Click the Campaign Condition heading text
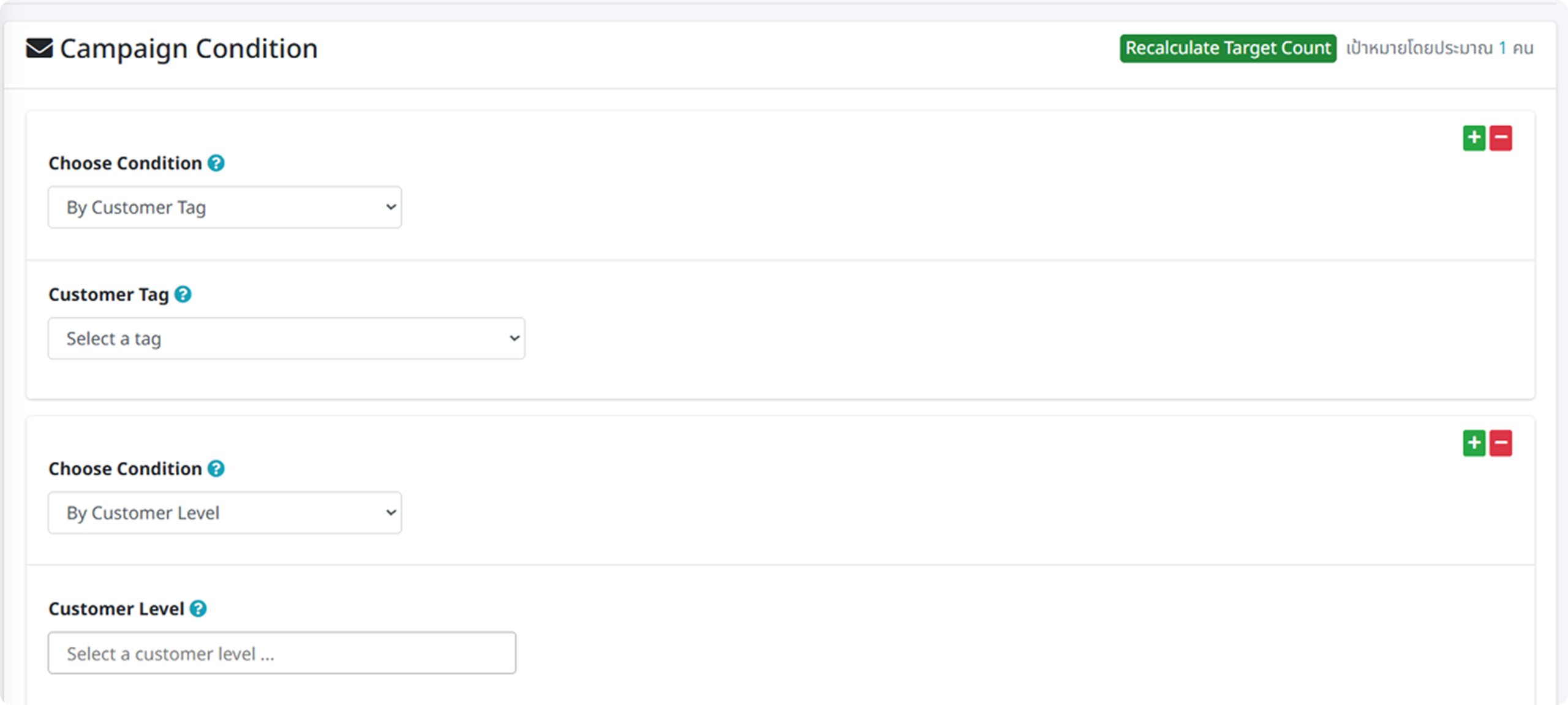 [189, 48]
